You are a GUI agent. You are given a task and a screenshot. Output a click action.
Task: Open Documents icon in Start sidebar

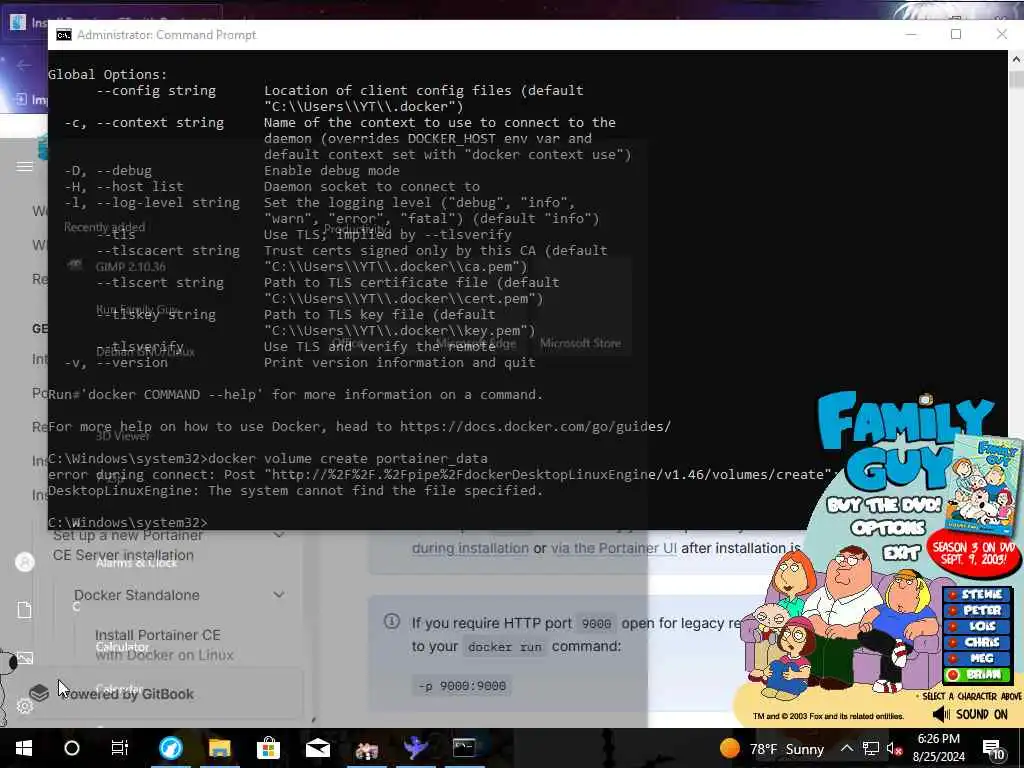[x=24, y=610]
